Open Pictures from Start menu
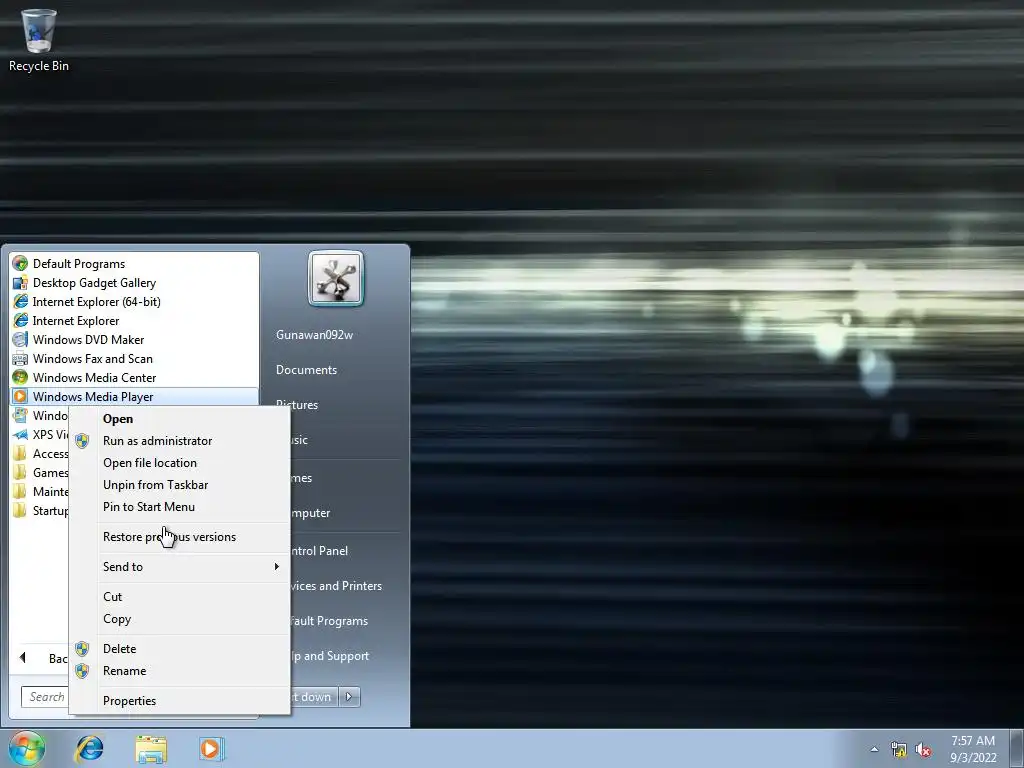Image resolution: width=1024 pixels, height=768 pixels. tap(297, 405)
